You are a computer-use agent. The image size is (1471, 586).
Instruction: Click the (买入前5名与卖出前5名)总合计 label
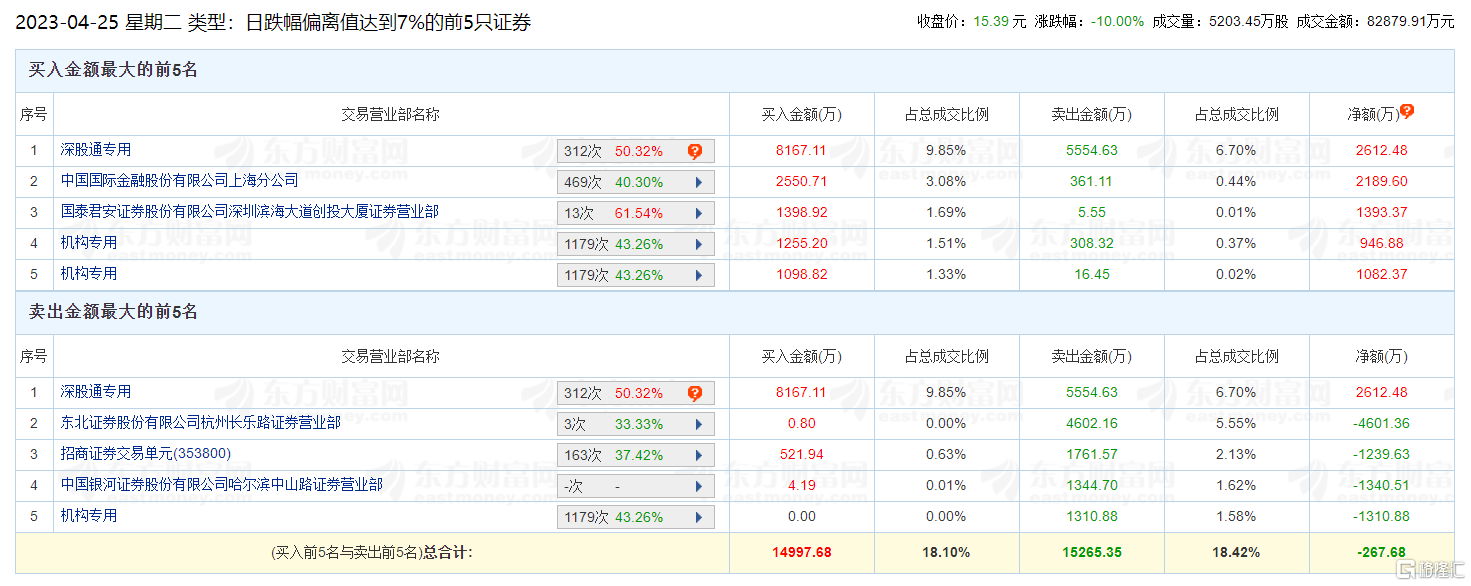tap(371, 552)
